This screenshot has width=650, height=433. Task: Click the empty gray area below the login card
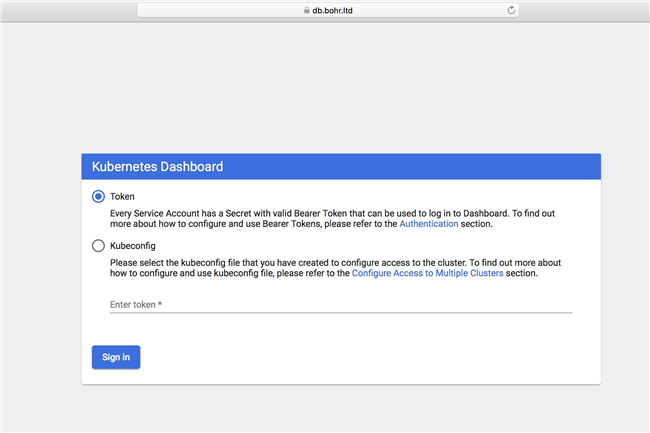(325, 408)
